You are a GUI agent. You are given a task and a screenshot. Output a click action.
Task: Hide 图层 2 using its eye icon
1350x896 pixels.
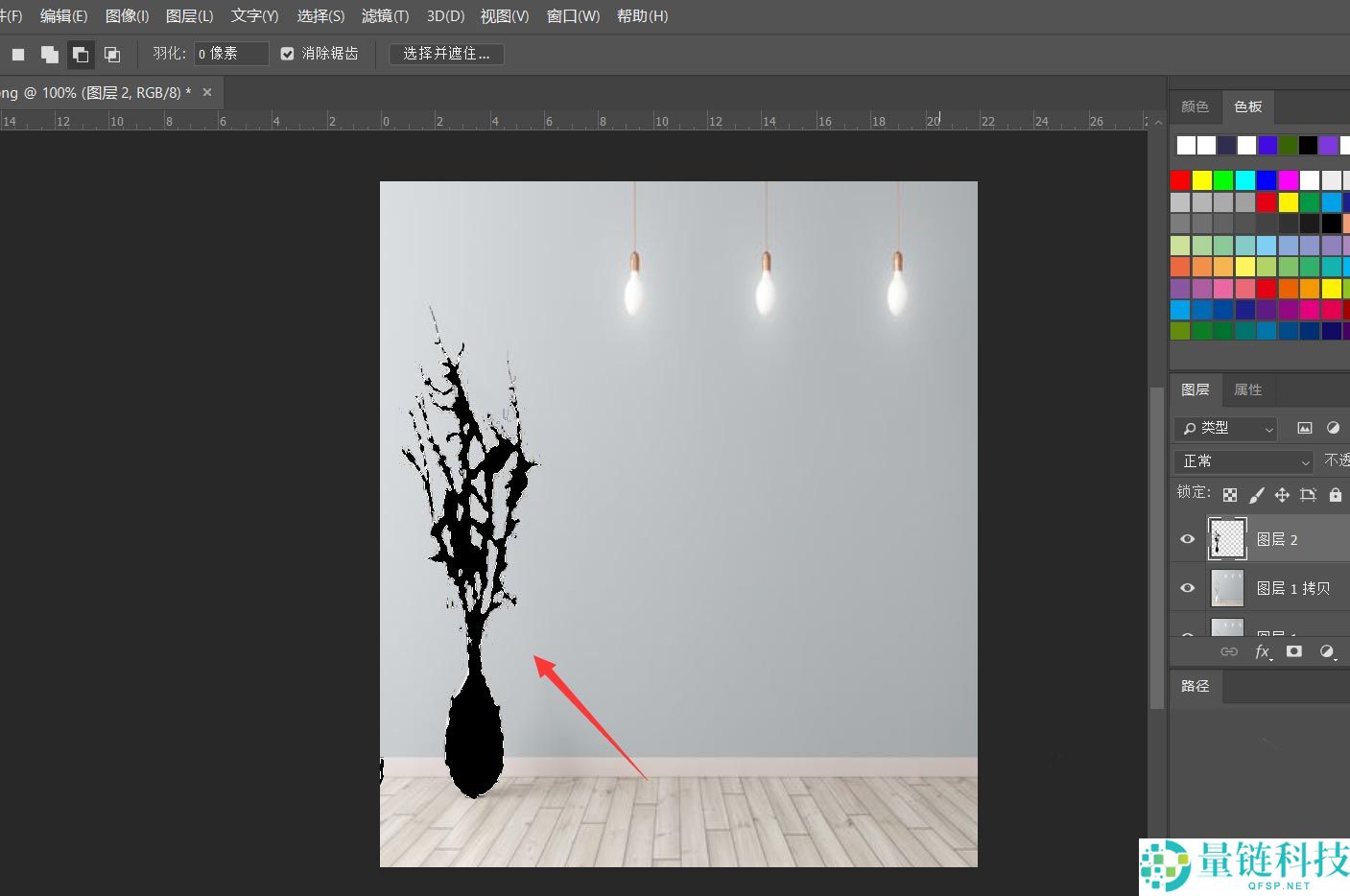1188,539
